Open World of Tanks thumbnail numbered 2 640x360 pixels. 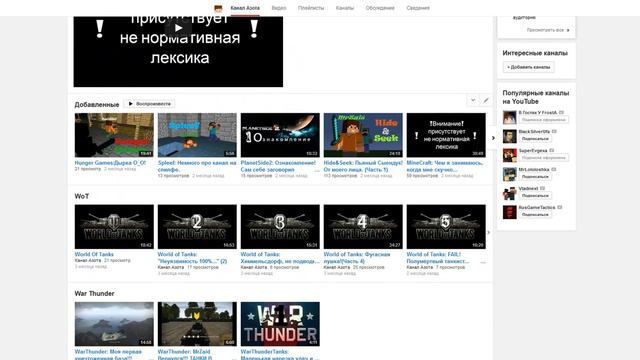[197, 227]
